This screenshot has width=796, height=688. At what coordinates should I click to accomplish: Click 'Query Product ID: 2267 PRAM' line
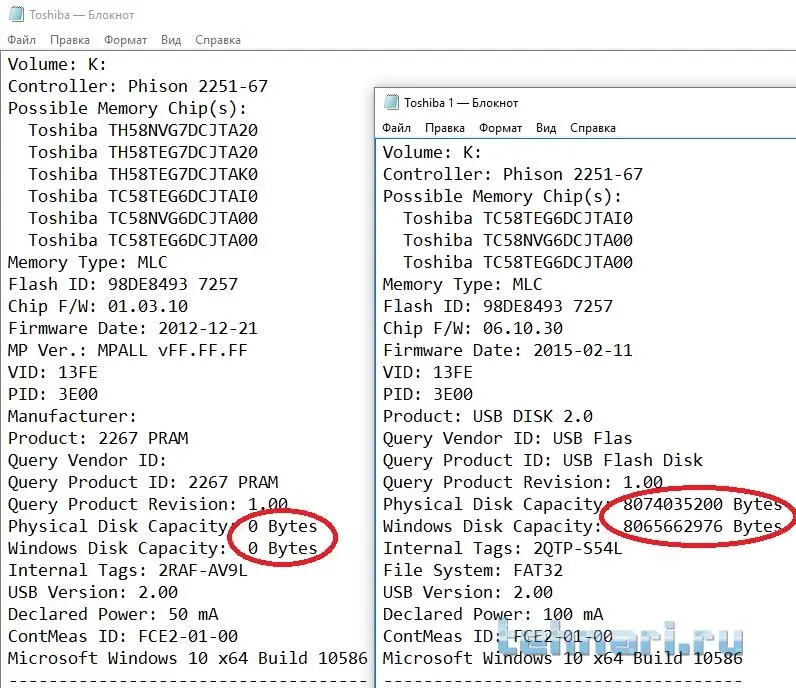143,482
